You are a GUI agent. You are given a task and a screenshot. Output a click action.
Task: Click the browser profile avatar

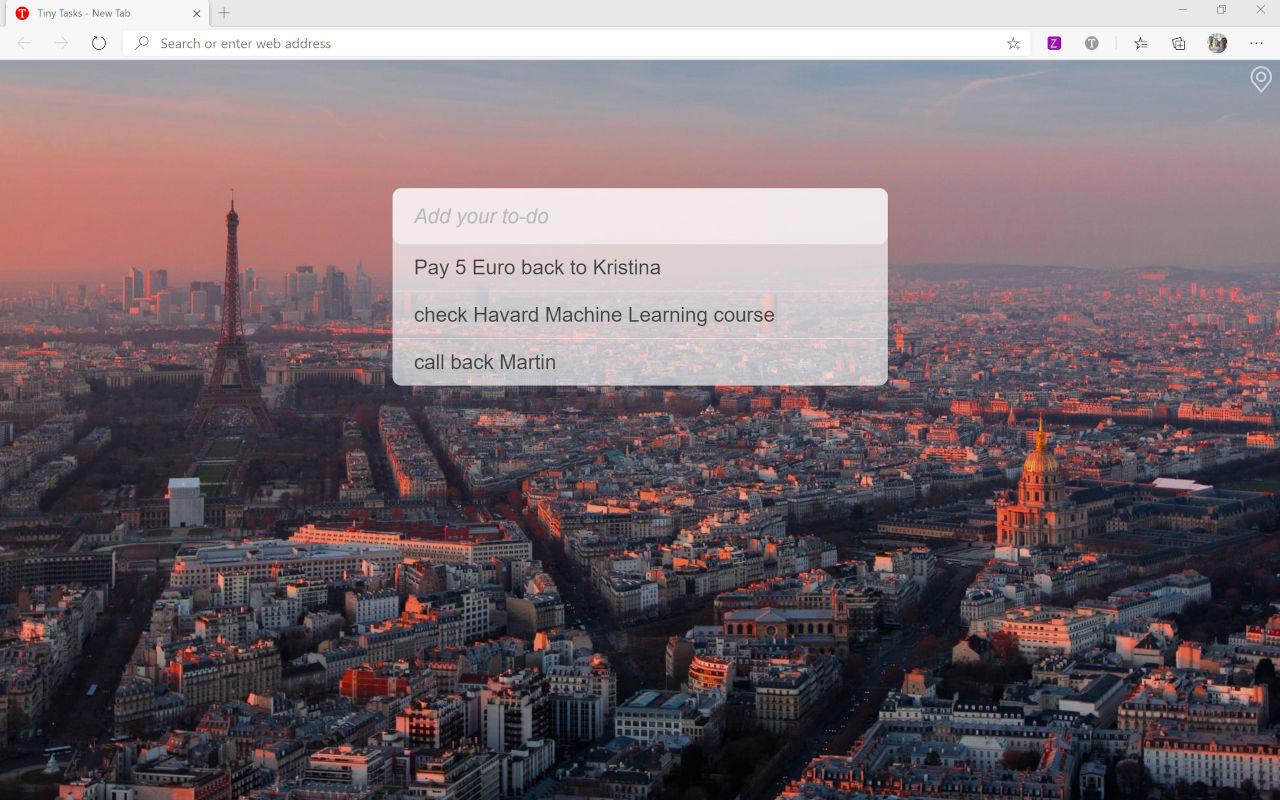[1216, 43]
